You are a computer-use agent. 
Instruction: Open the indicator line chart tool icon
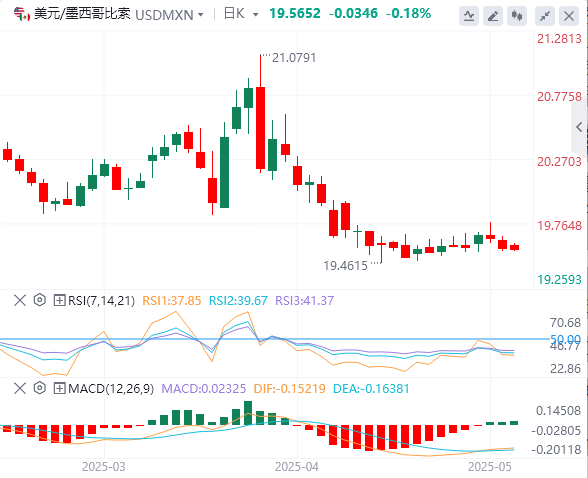coord(469,16)
